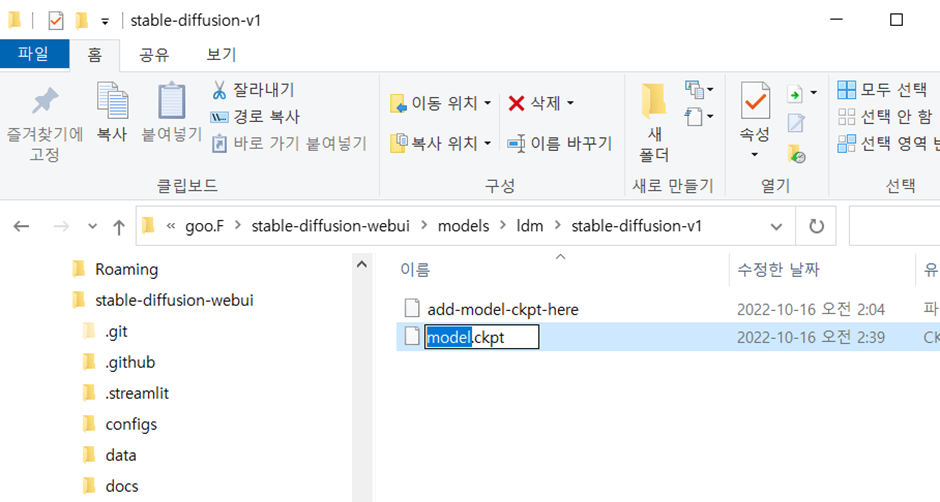Click the refresh button
This screenshot has height=502, width=940.
point(816,227)
